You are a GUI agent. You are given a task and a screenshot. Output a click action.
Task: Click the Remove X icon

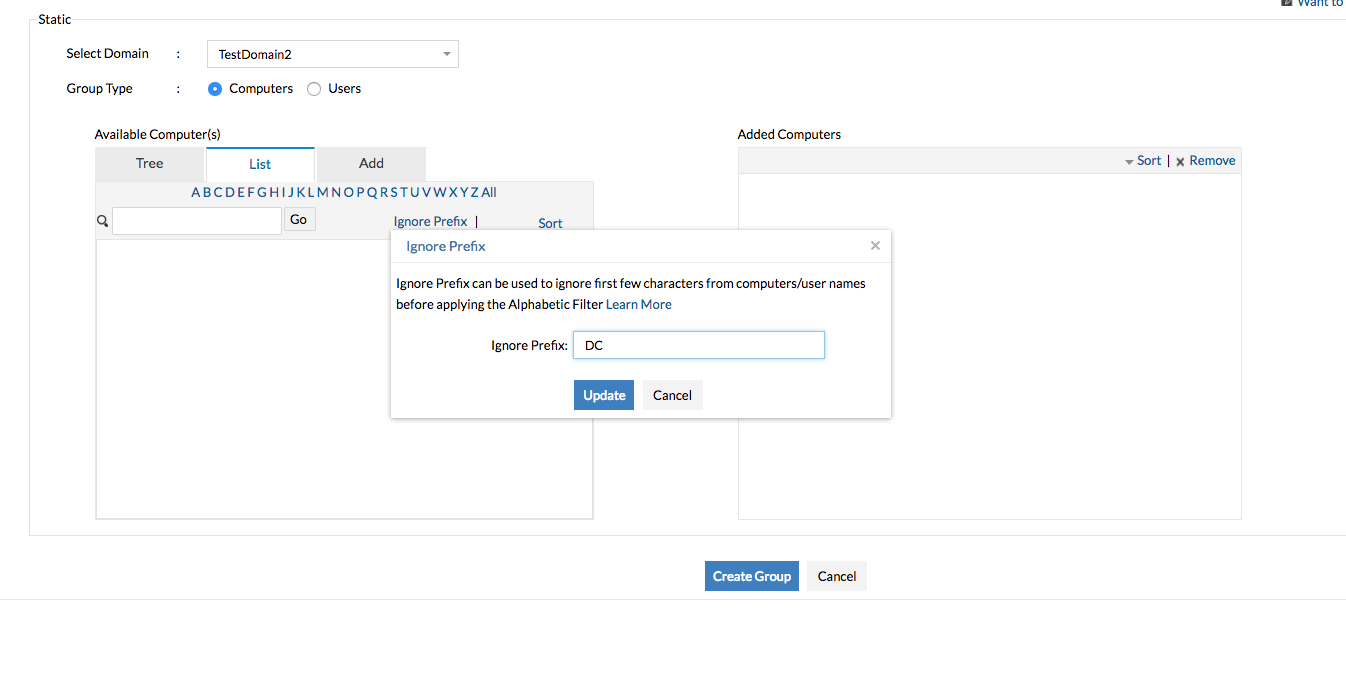(x=1180, y=161)
